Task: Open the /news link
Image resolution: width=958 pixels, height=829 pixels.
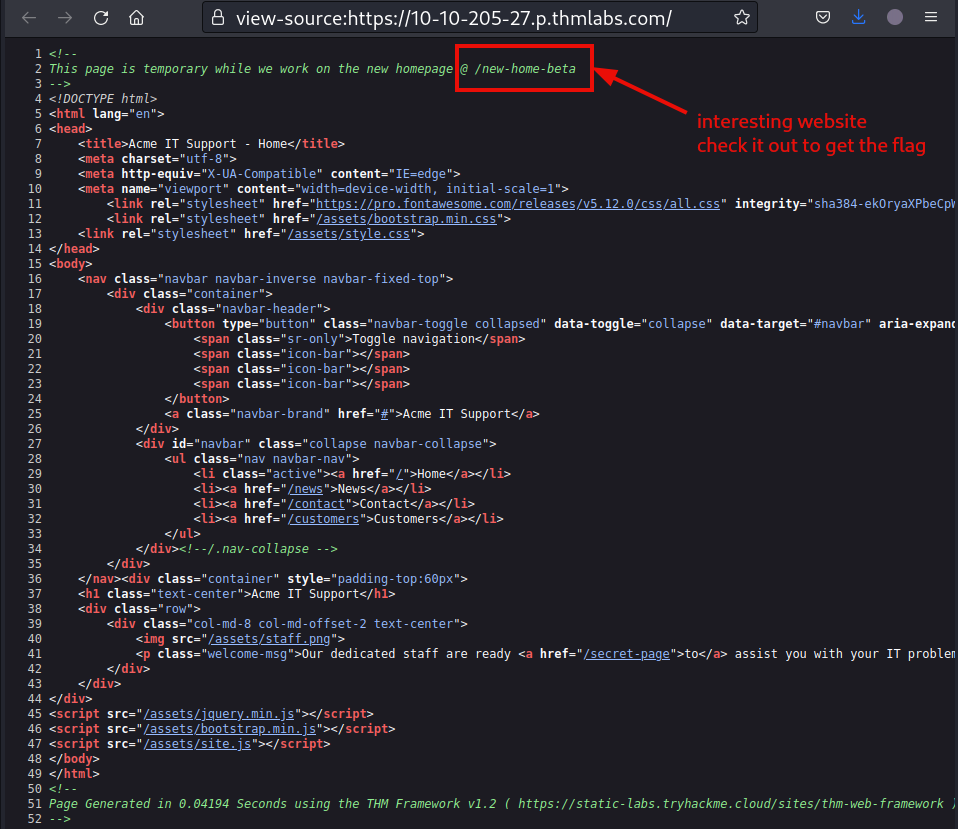Action: coord(306,488)
